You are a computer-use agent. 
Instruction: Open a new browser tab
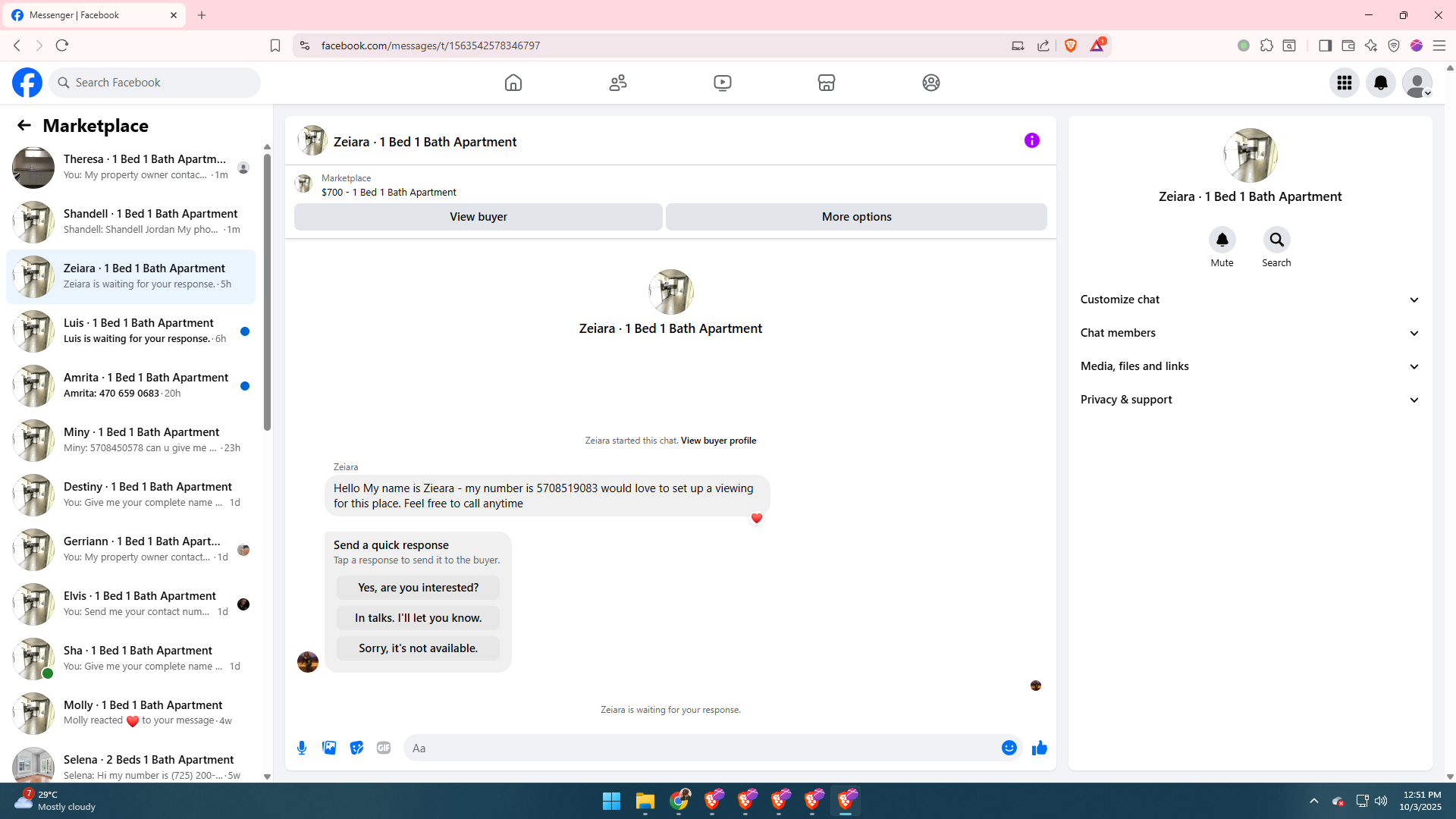coord(202,15)
